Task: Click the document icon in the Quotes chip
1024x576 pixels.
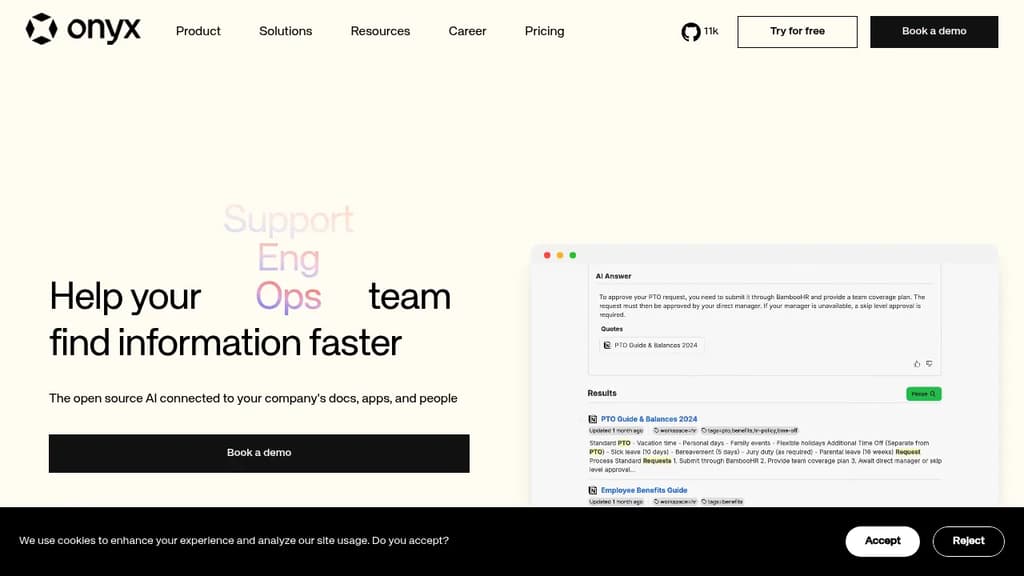Action: click(x=606, y=344)
